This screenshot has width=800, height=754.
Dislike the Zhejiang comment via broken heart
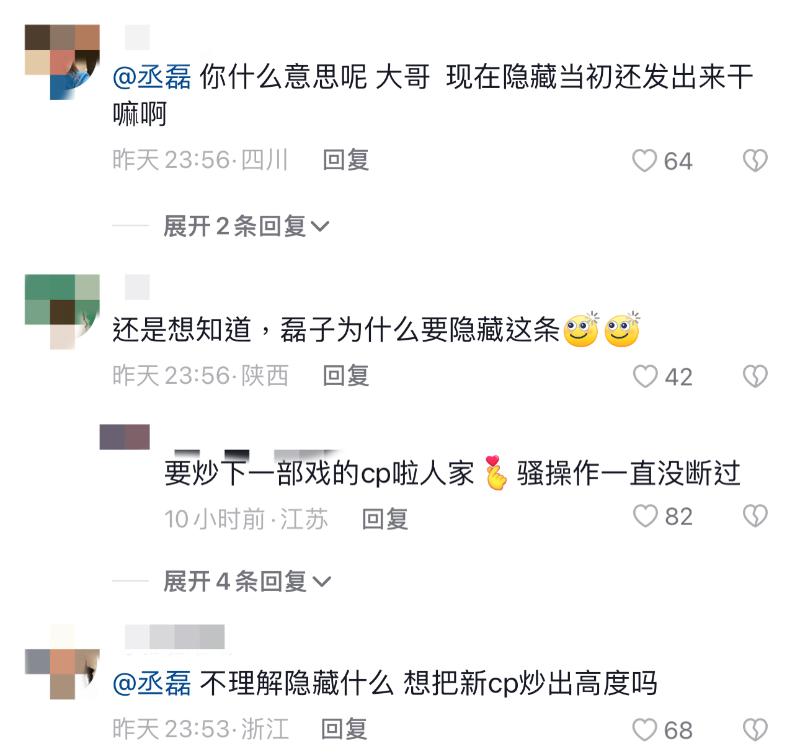pos(755,730)
